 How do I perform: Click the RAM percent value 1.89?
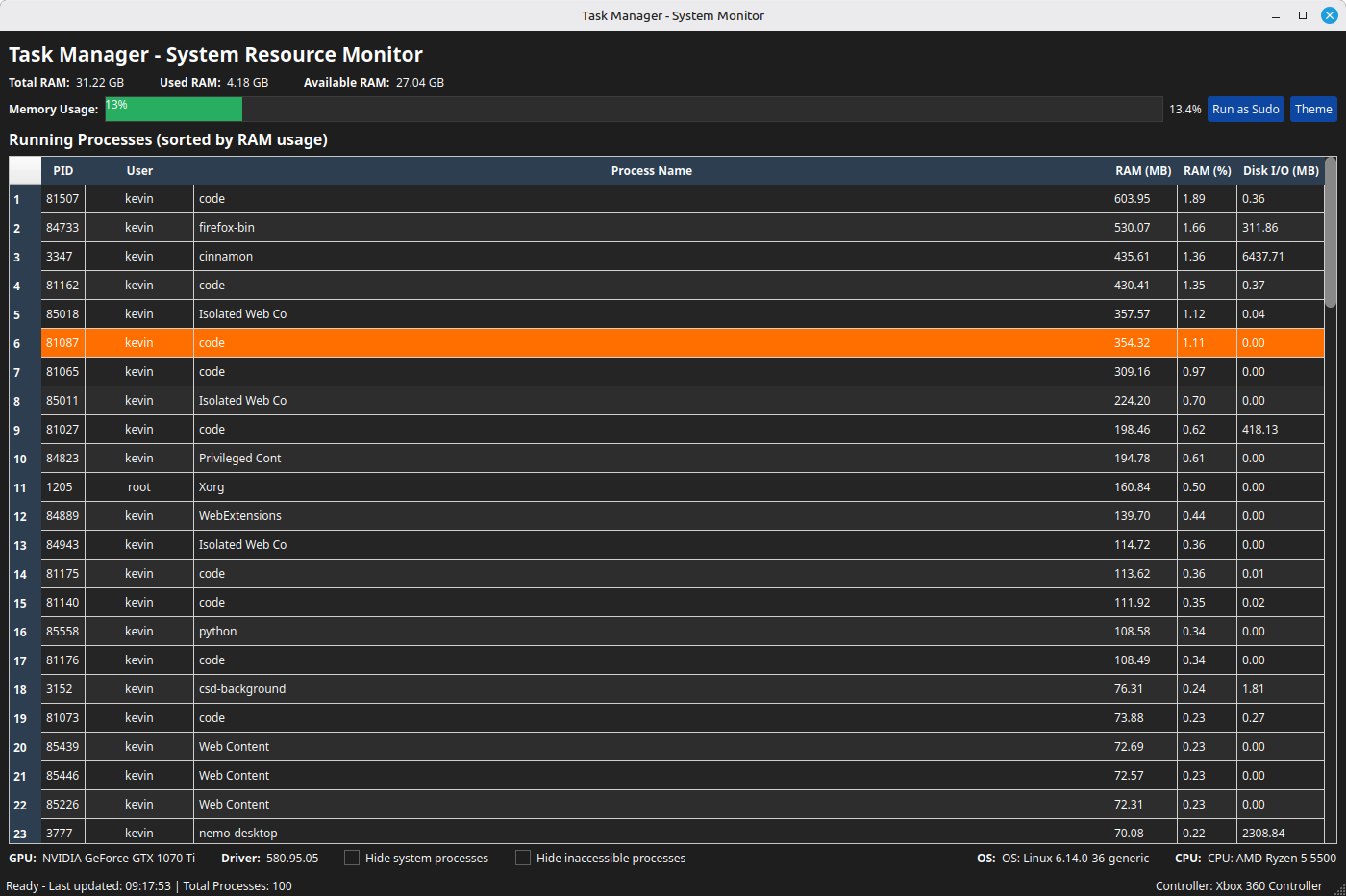click(x=1207, y=199)
